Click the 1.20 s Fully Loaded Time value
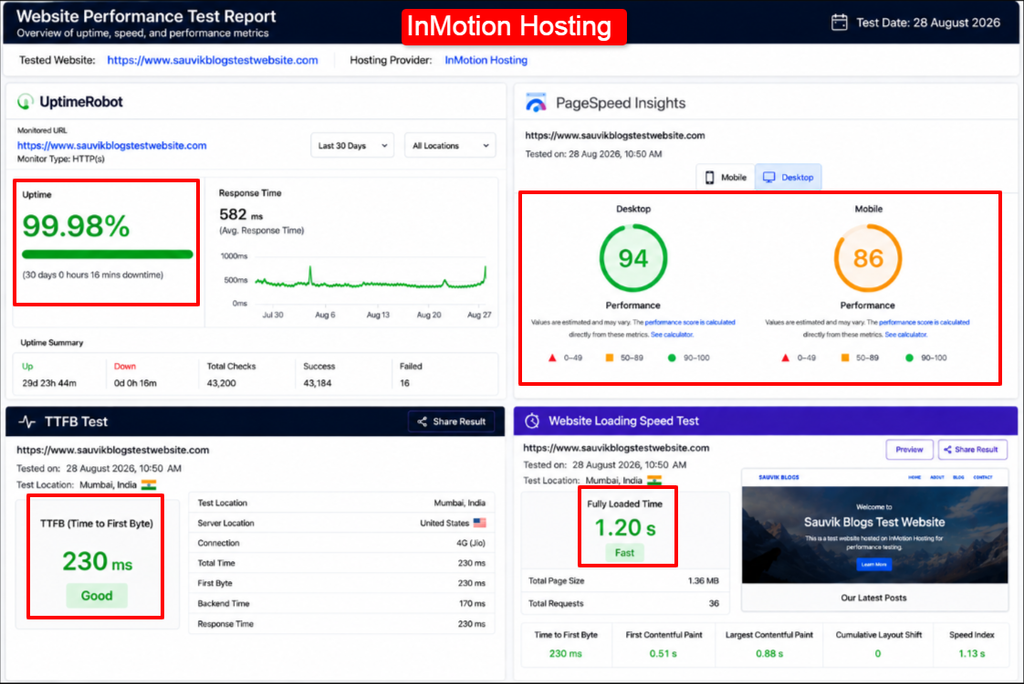The width and height of the screenshot is (1024, 684). pos(625,528)
